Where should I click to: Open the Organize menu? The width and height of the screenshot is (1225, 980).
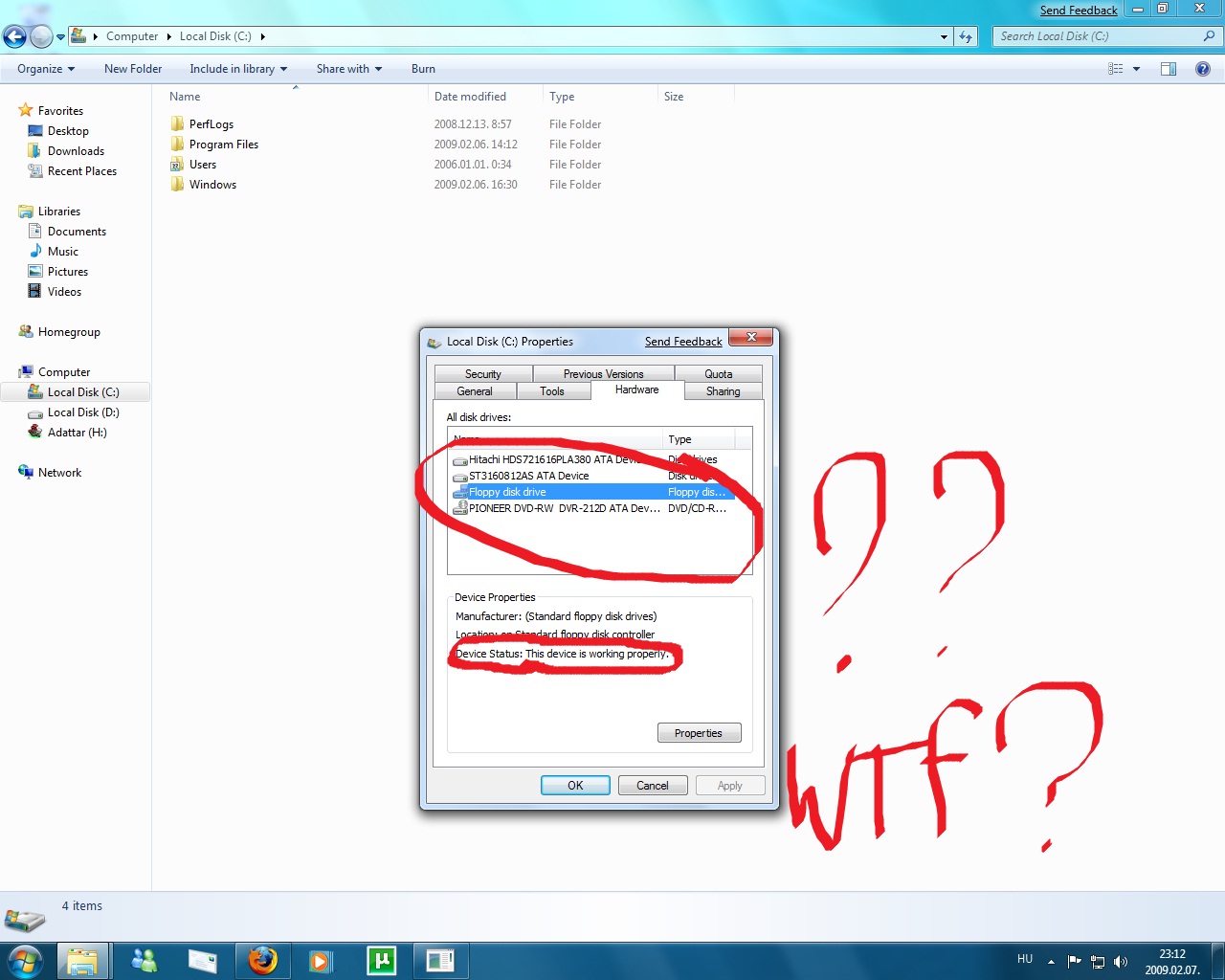(x=46, y=69)
